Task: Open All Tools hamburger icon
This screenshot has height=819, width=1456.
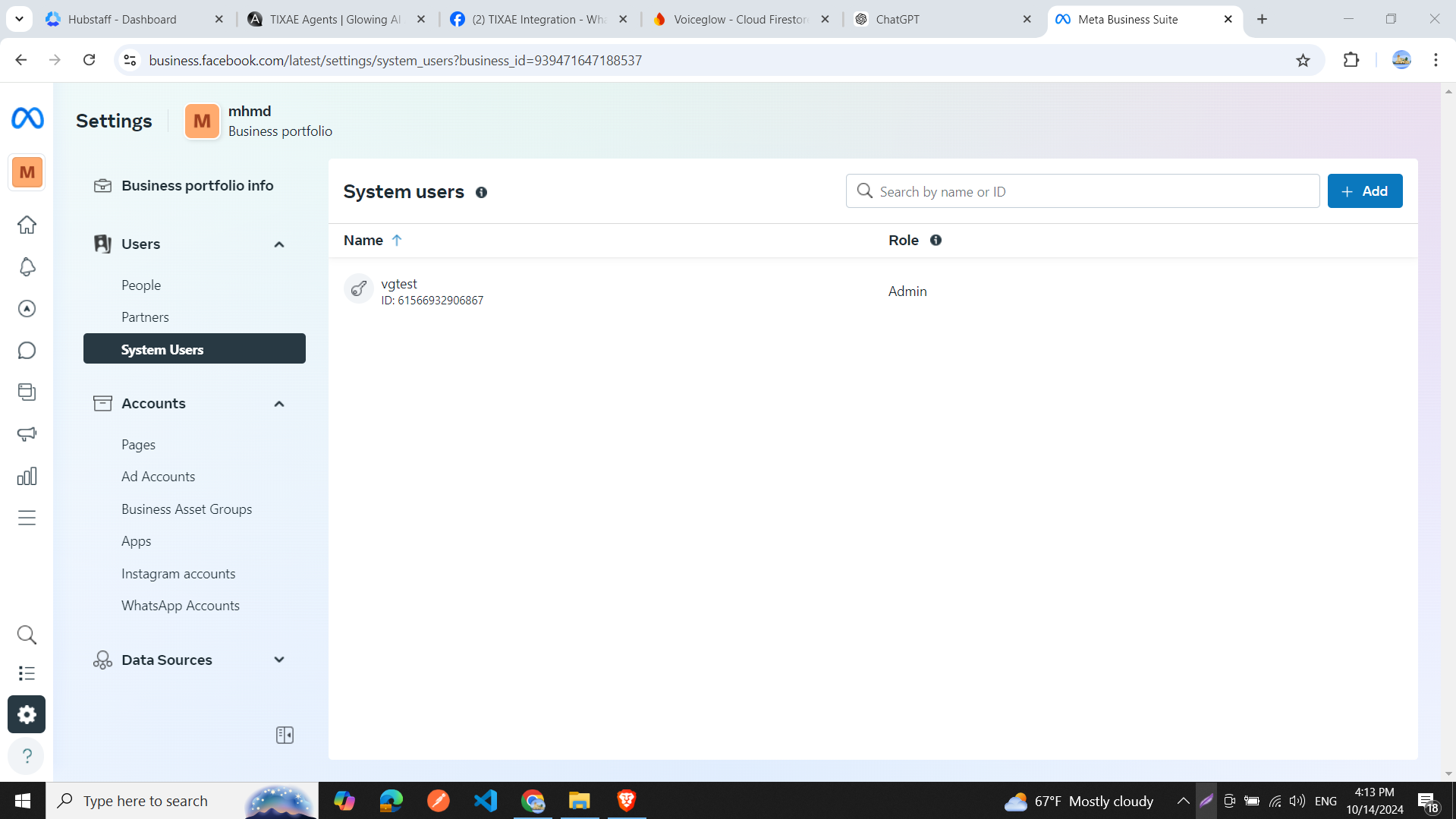Action: coord(27,517)
